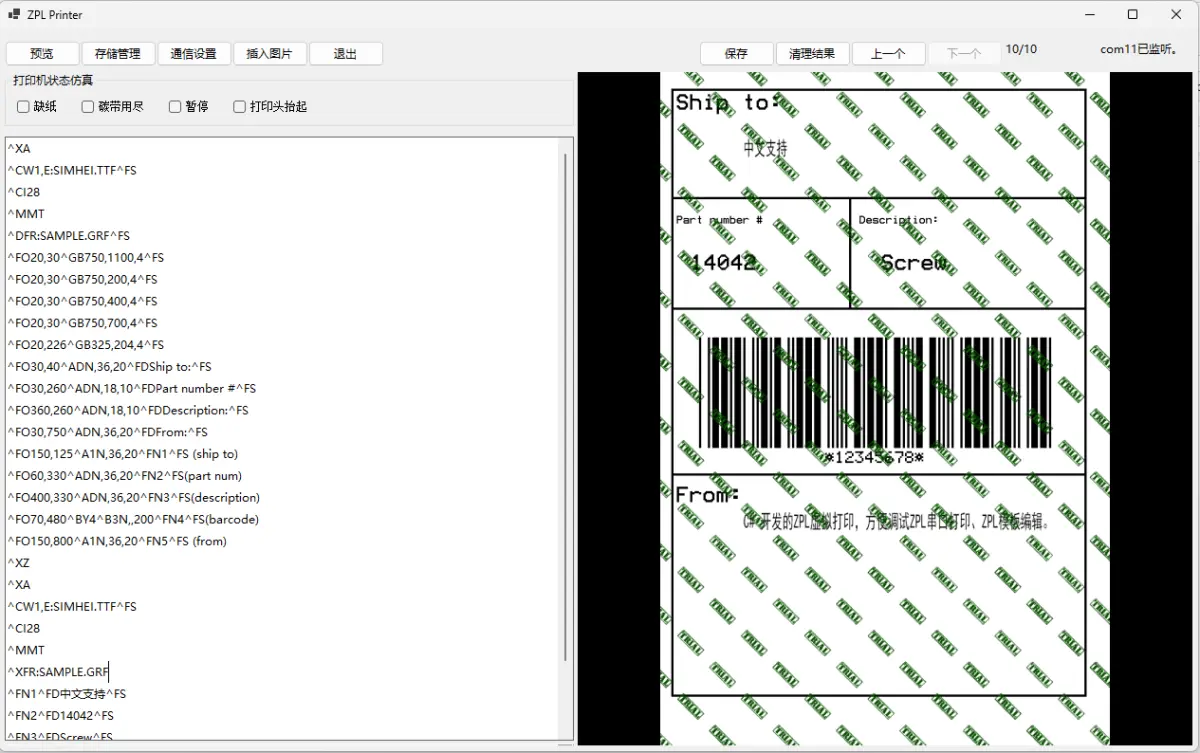The height and width of the screenshot is (753, 1200).
Task: Click the ZPL Printer app icon in title bar
Action: [x=15, y=15]
